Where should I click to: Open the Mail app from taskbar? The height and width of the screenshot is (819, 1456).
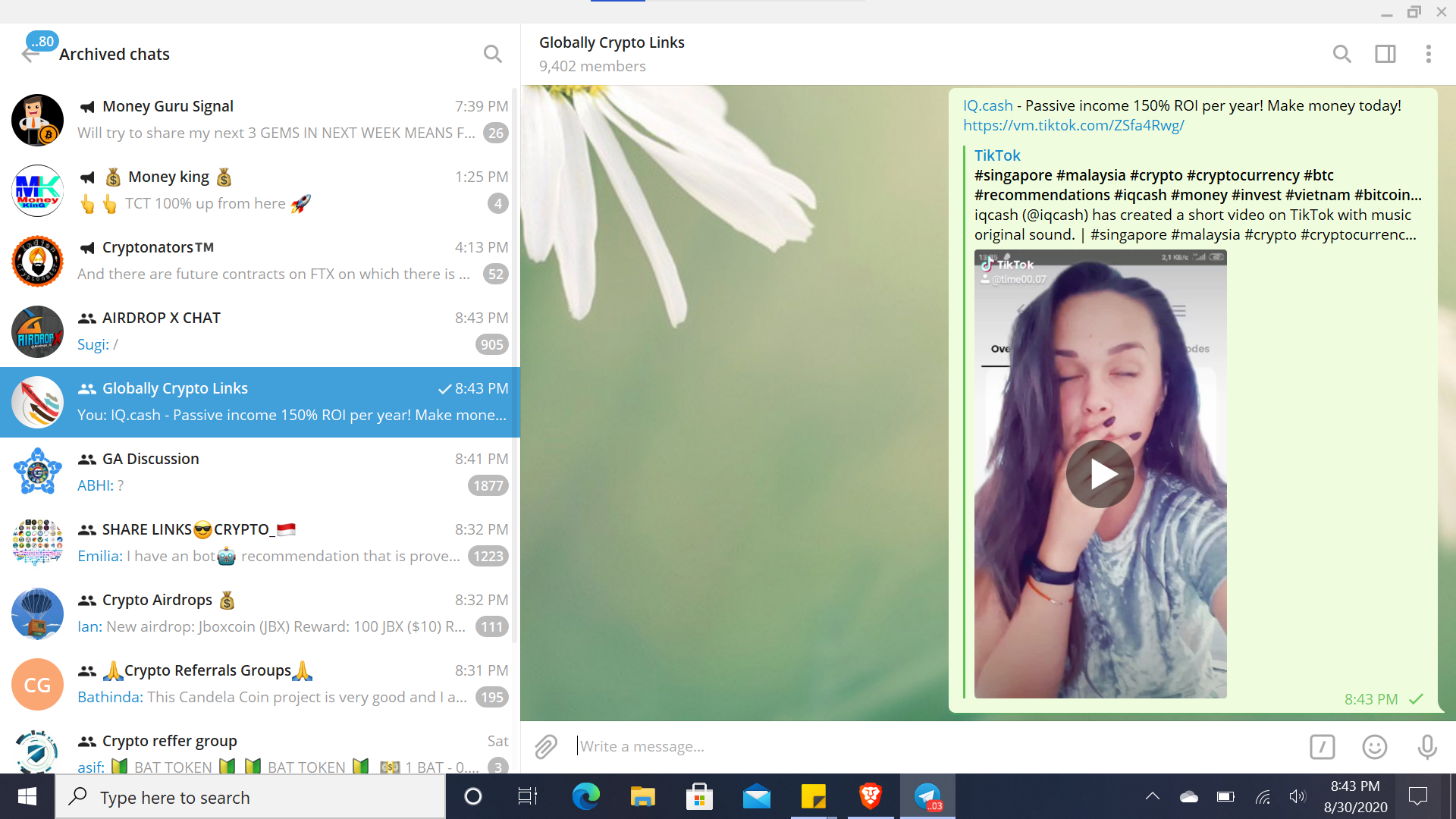tap(756, 796)
